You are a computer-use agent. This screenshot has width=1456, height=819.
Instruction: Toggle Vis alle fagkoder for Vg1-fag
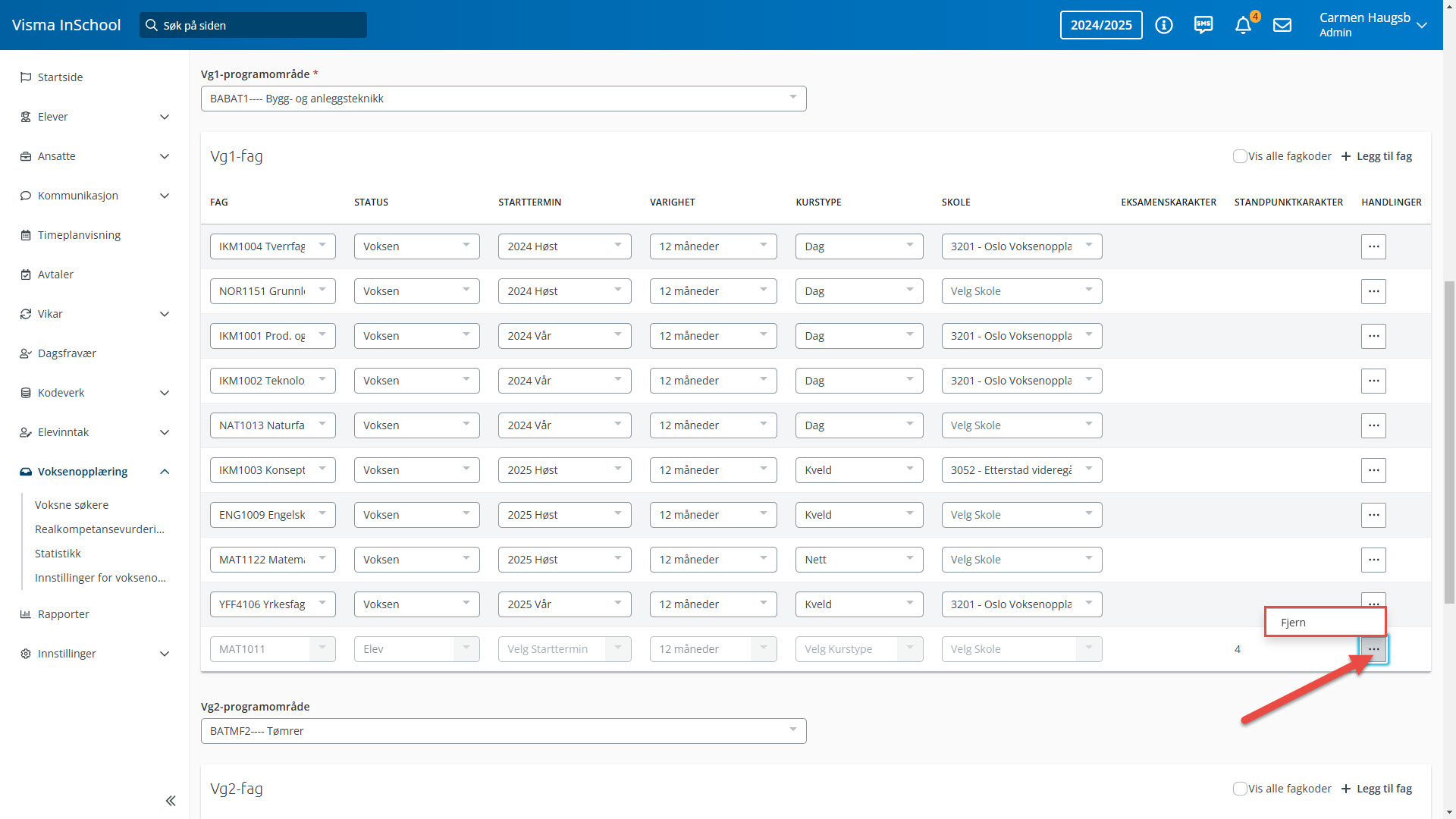pyautogui.click(x=1240, y=156)
